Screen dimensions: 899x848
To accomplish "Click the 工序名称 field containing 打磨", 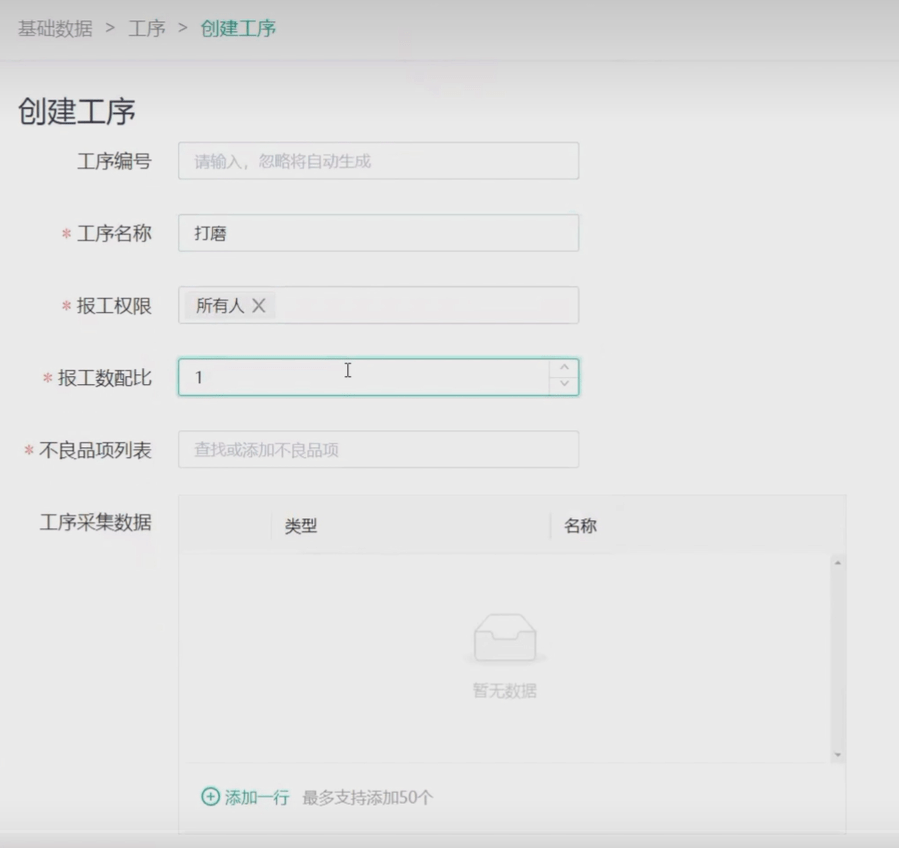I will [x=378, y=234].
